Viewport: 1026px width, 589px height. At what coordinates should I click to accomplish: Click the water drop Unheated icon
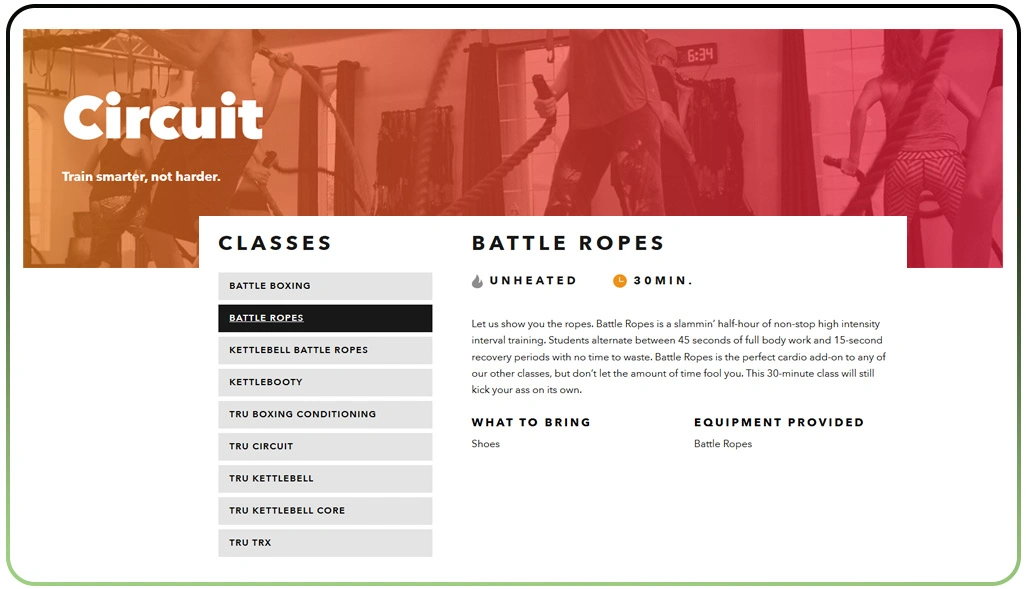(x=478, y=281)
